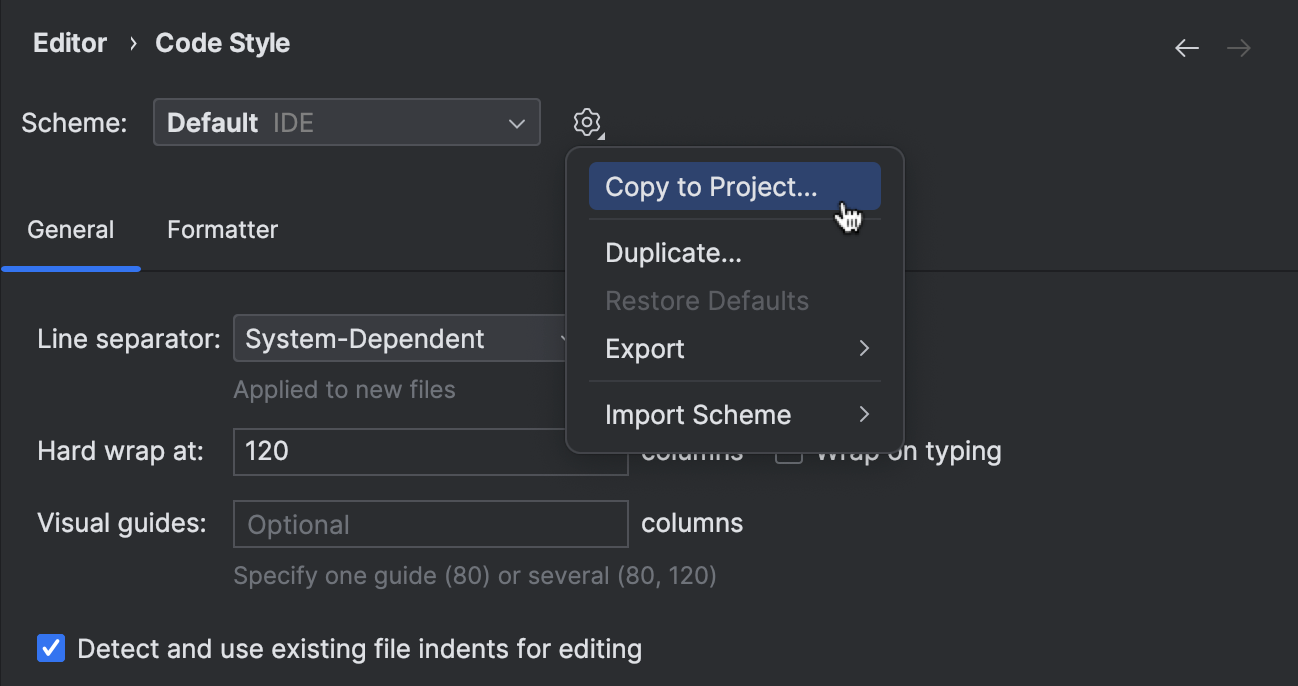Expand the Export menu entry
Screen dimensions: 1298x686
point(645,348)
